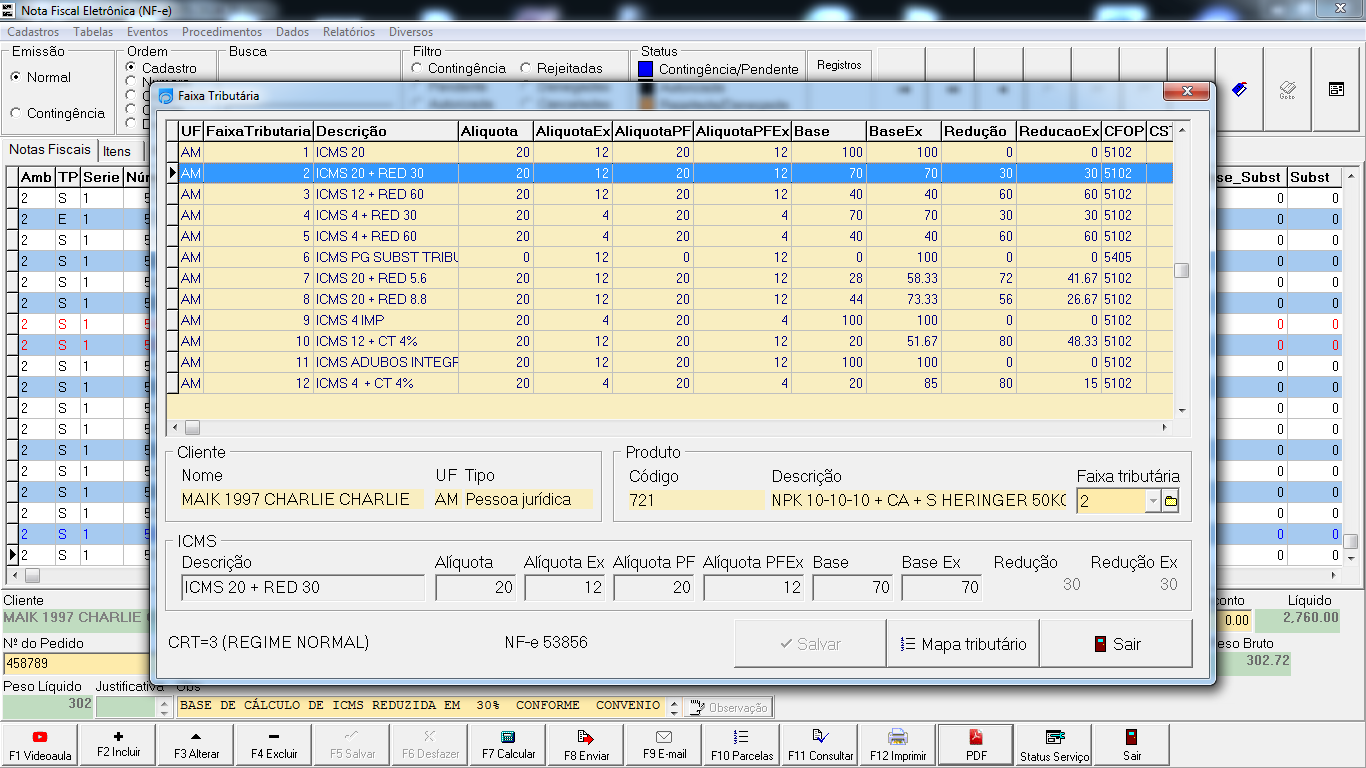Expand the Faixa tributária dropdown
Screen dimensions: 1366x768
pos(1153,502)
